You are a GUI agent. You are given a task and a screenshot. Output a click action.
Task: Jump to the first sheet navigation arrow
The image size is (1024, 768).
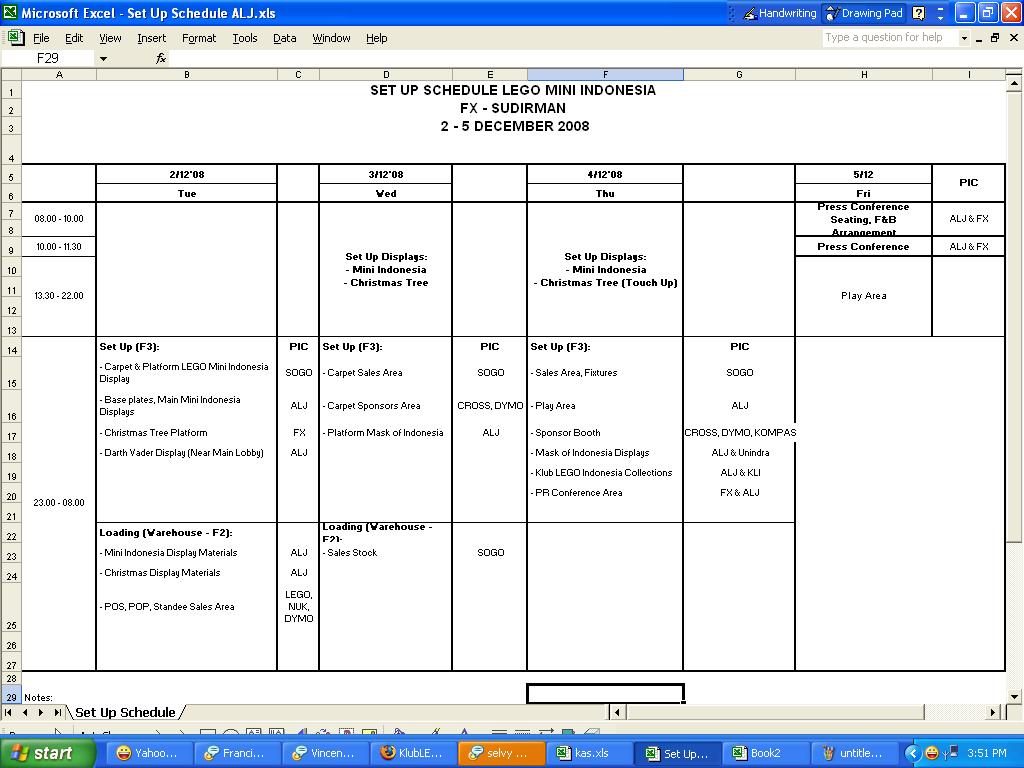[8, 712]
